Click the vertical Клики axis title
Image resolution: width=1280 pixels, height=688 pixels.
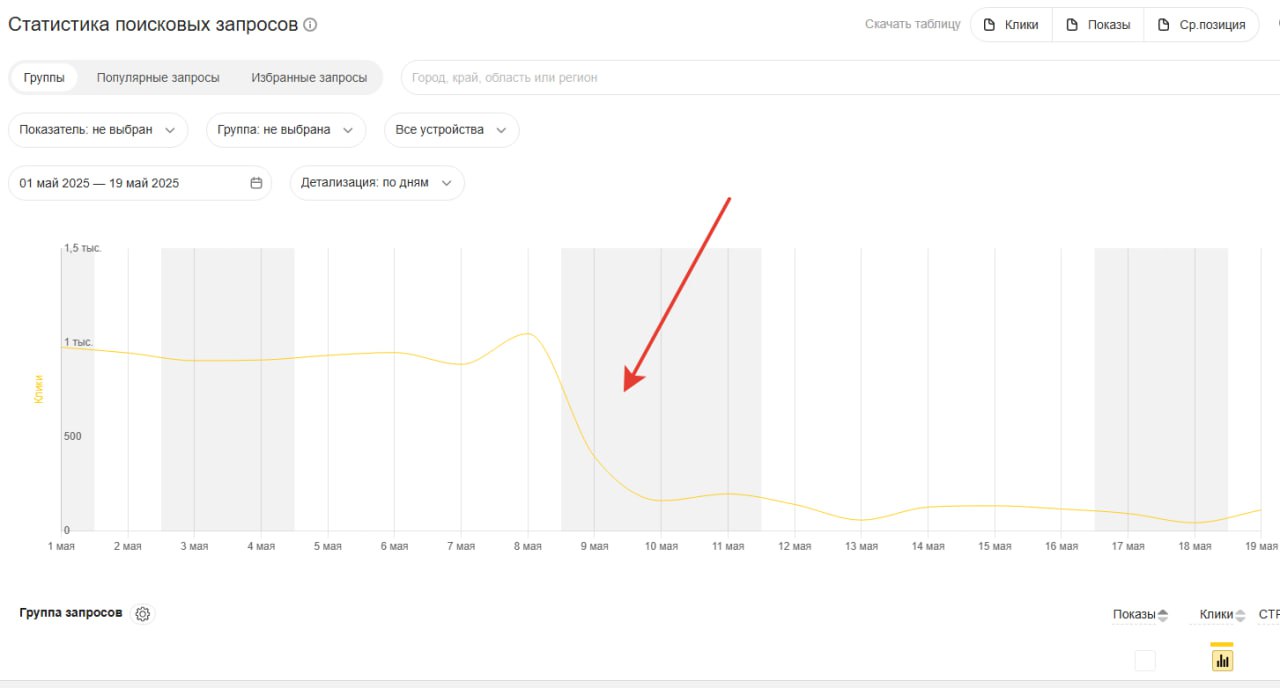click(x=39, y=388)
